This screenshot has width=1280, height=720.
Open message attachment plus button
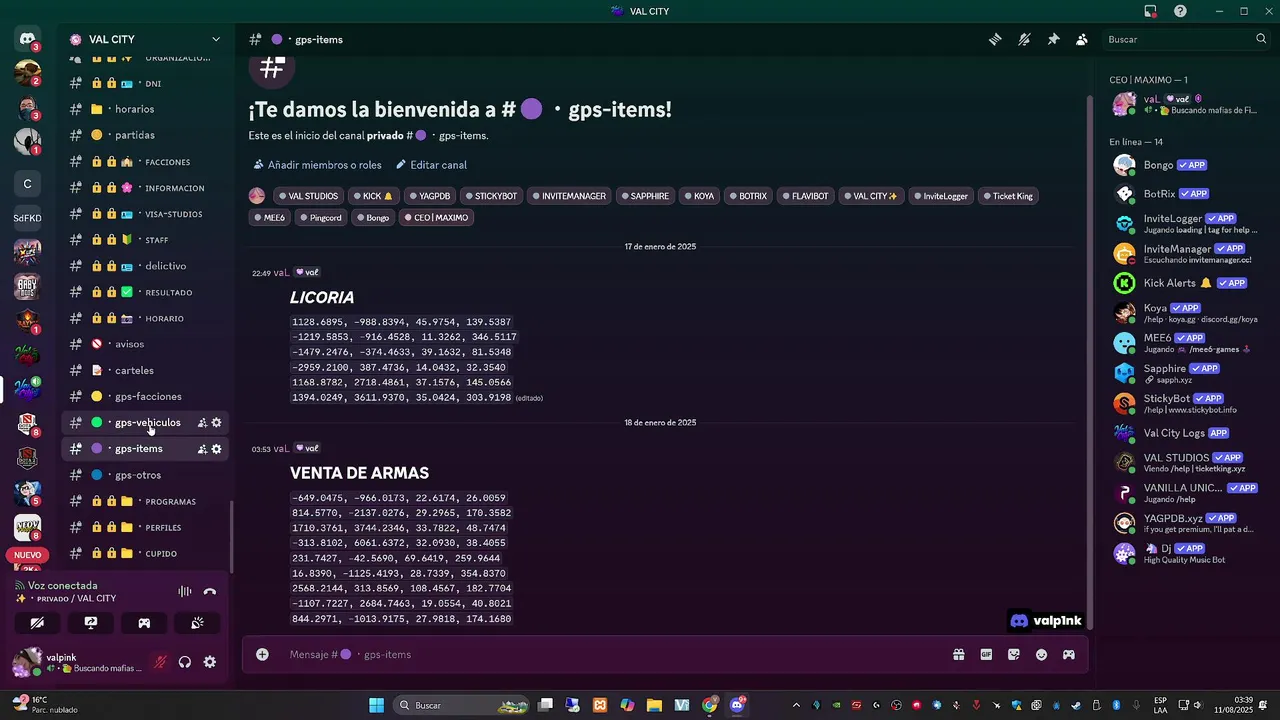[262, 654]
